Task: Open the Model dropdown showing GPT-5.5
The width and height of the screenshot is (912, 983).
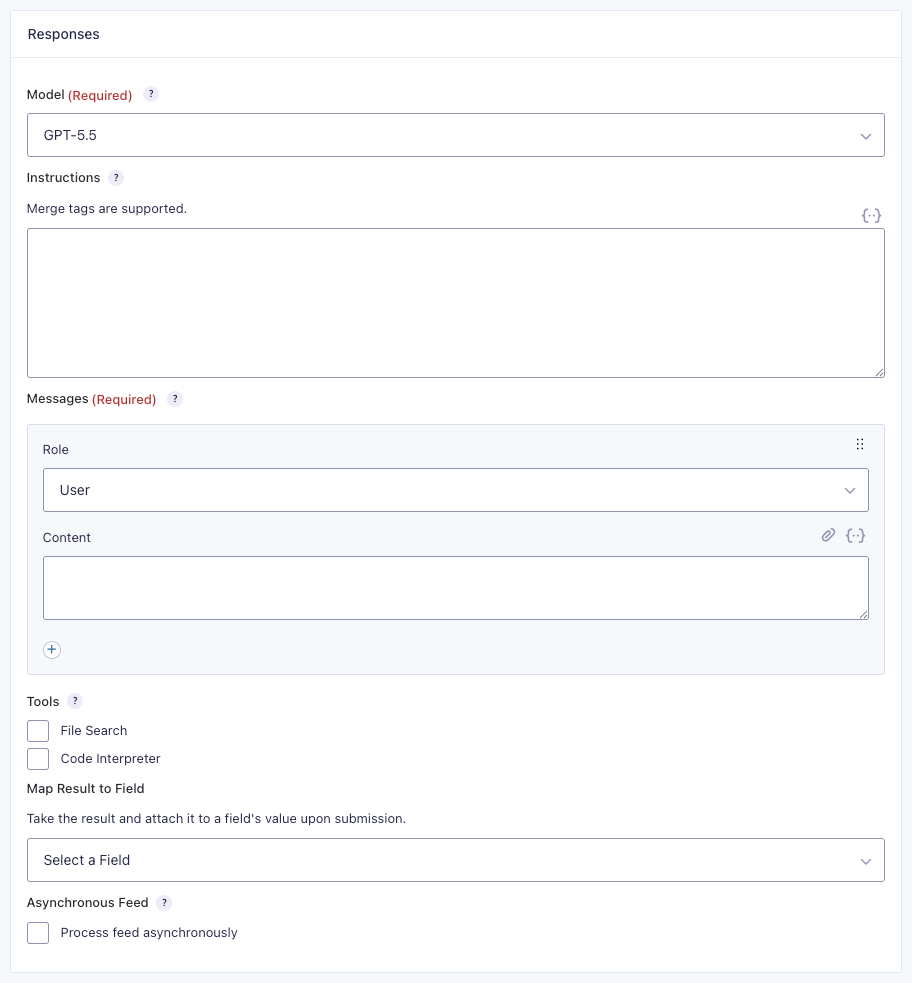Action: coord(456,135)
